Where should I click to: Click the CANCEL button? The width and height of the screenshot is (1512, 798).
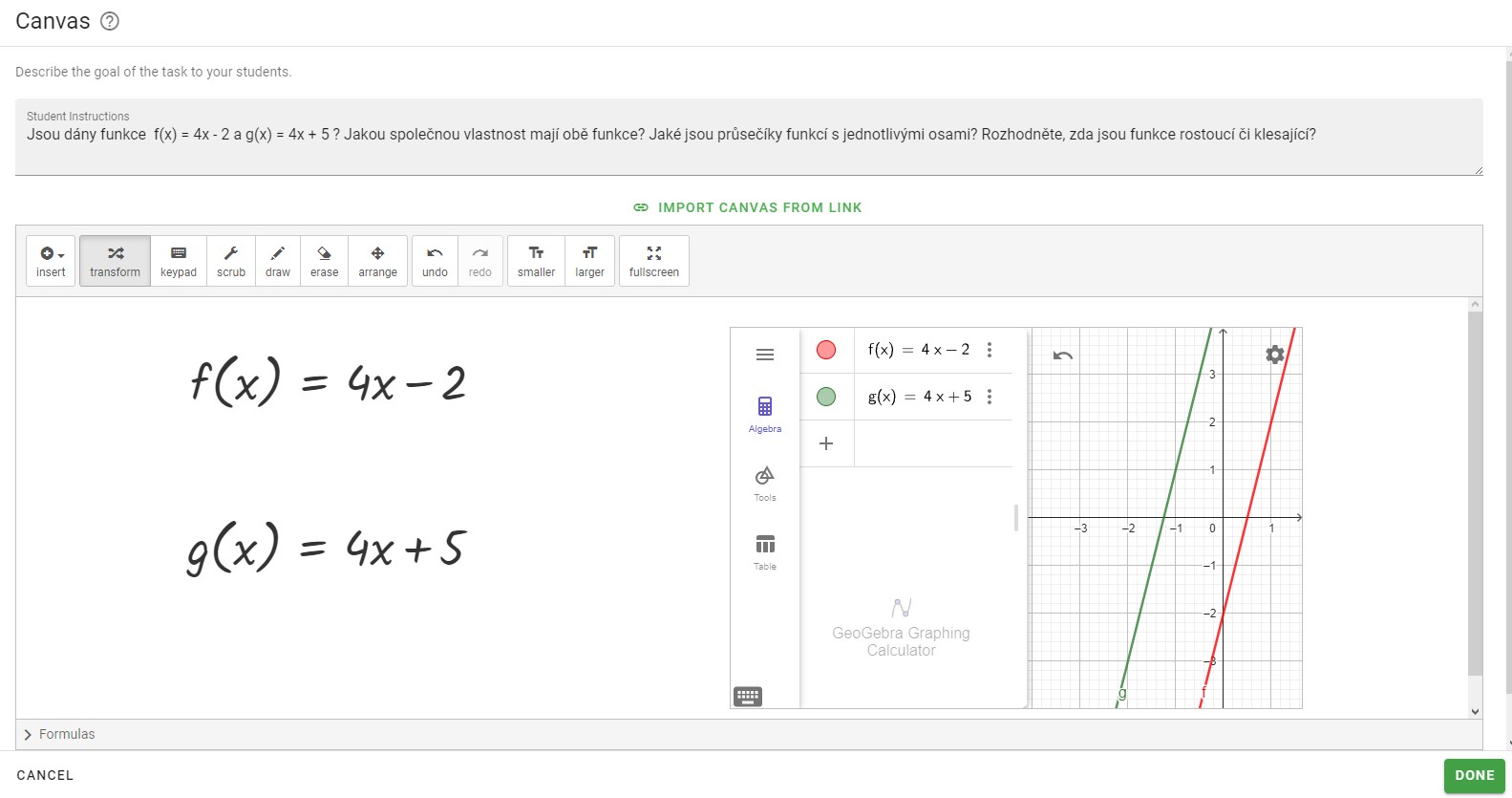click(x=45, y=775)
